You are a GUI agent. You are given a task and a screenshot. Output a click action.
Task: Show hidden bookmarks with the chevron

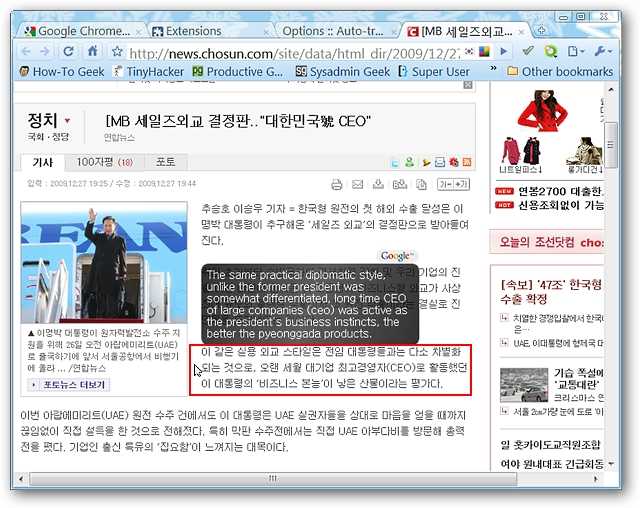(493, 68)
